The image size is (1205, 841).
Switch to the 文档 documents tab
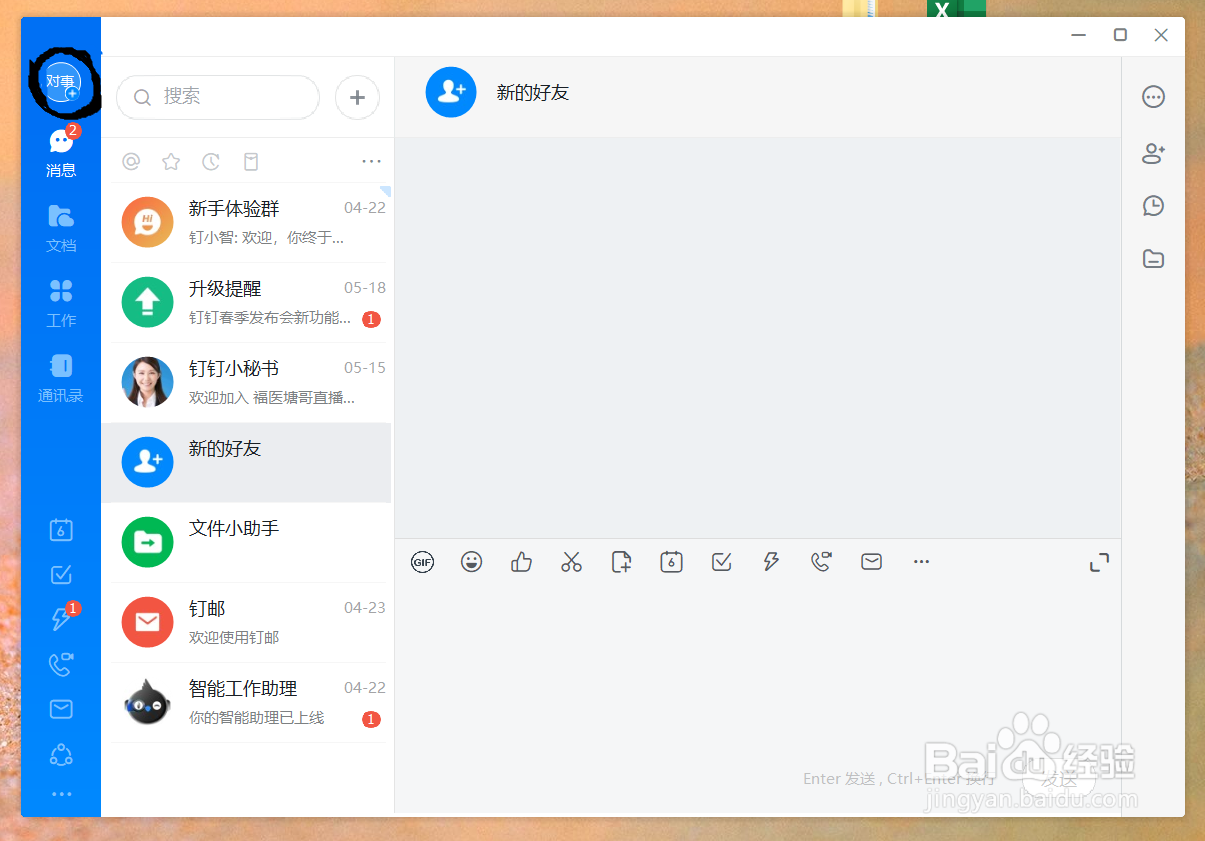(x=61, y=228)
